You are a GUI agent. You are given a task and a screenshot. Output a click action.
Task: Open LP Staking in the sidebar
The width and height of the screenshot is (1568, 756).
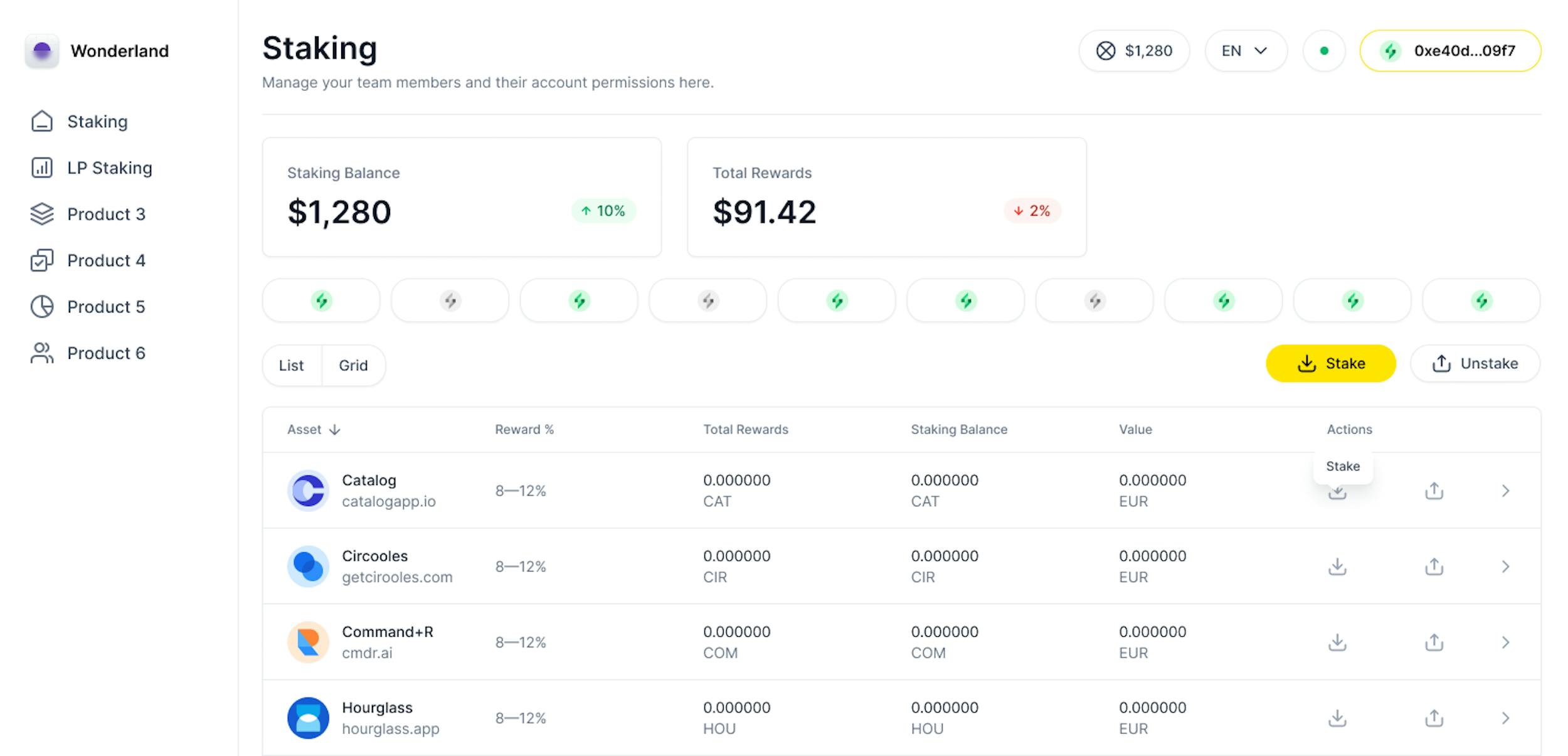click(110, 168)
